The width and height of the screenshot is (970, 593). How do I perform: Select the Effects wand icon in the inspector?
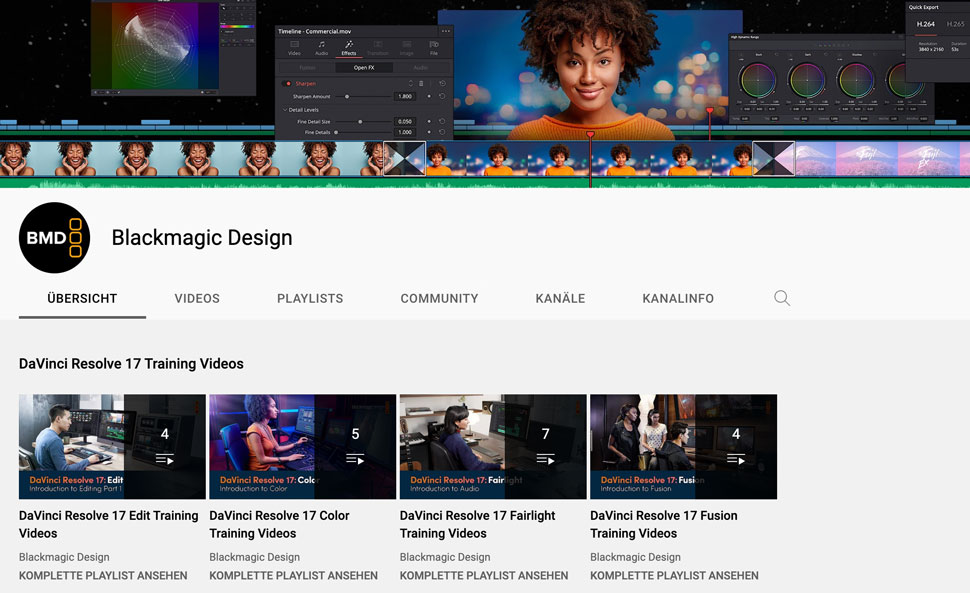(x=349, y=47)
